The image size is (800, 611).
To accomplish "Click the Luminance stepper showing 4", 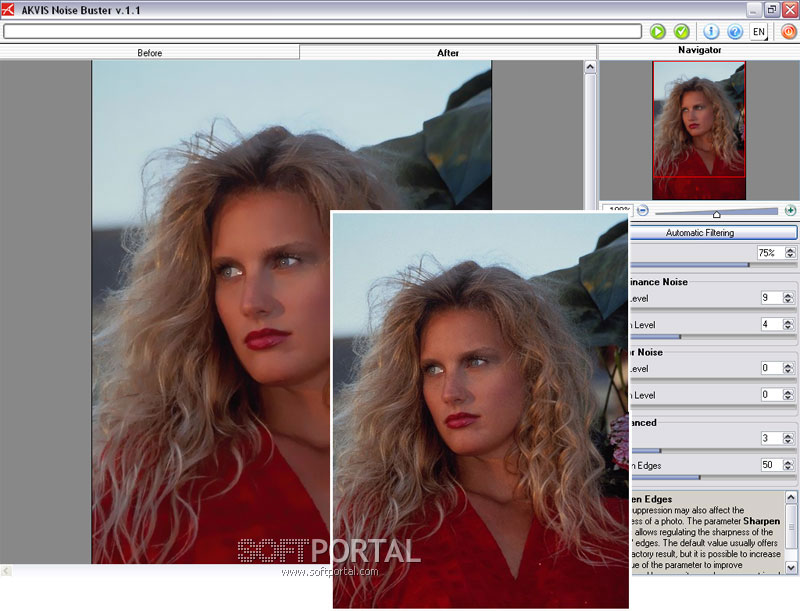I will (788, 324).
